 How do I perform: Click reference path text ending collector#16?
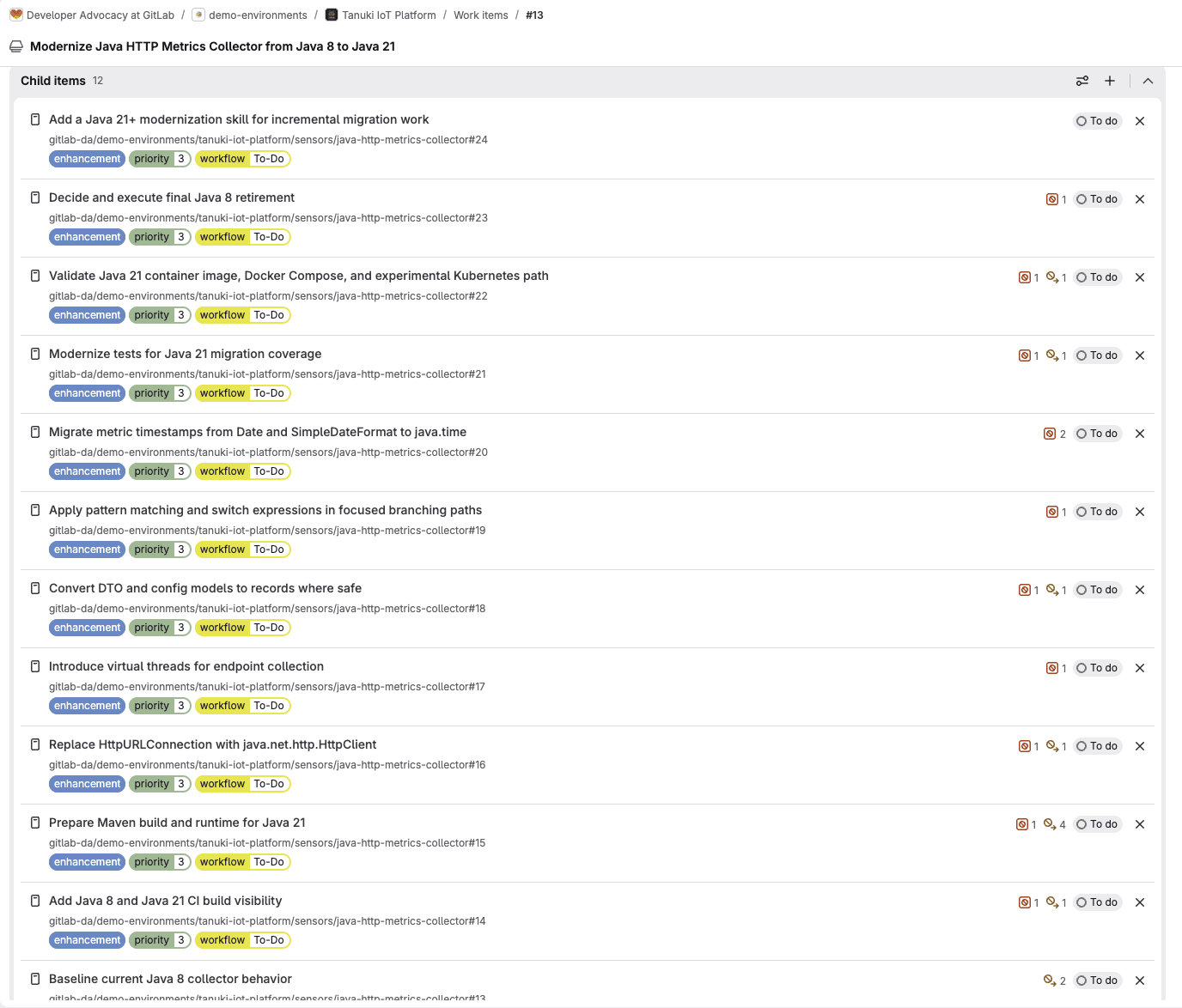tap(267, 765)
